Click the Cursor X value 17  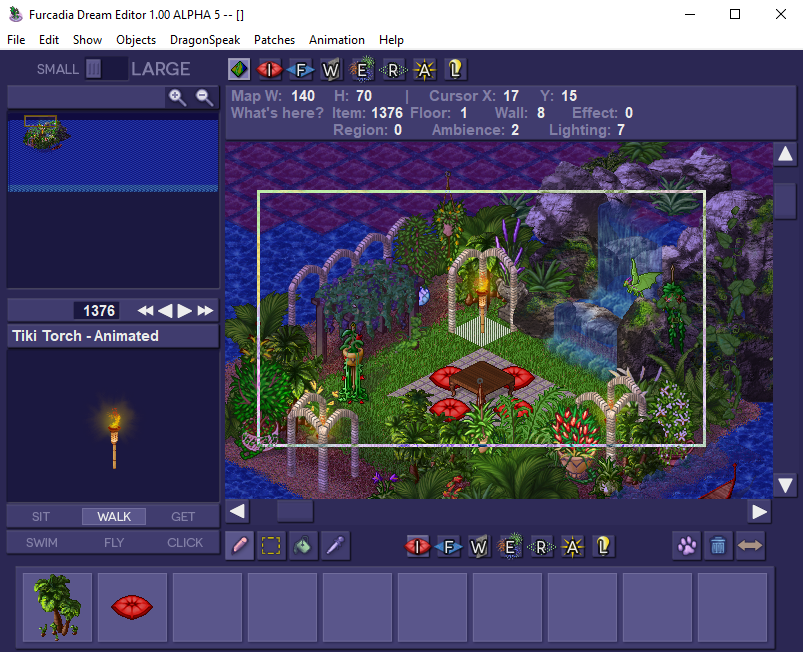[x=511, y=96]
